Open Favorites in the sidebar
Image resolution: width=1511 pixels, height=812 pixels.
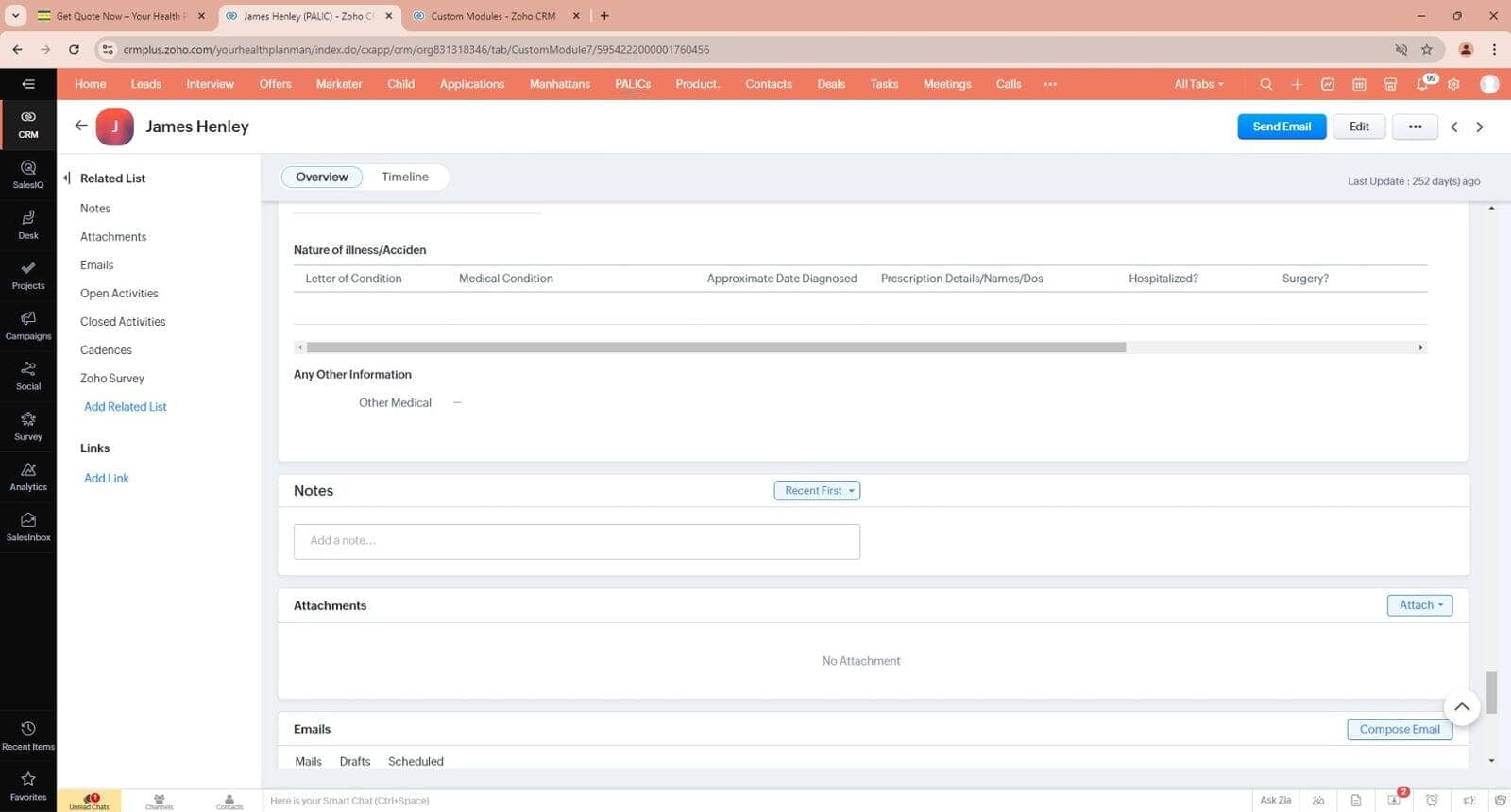point(28,787)
